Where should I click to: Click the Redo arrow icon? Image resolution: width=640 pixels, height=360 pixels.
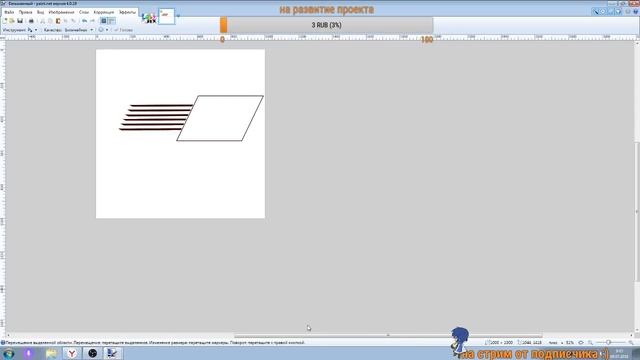click(93, 21)
